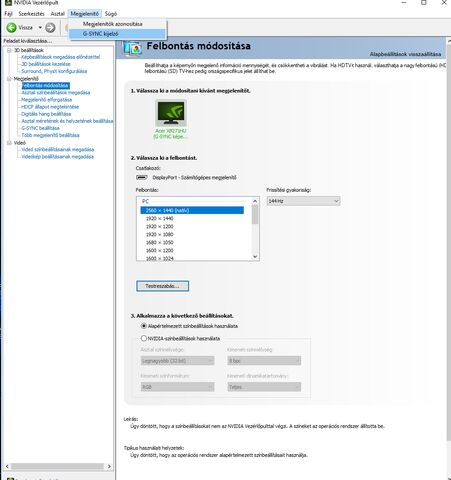The height and width of the screenshot is (480, 451).
Task: Open G-SYNC beállítása in tree
Action: [x=40, y=128]
